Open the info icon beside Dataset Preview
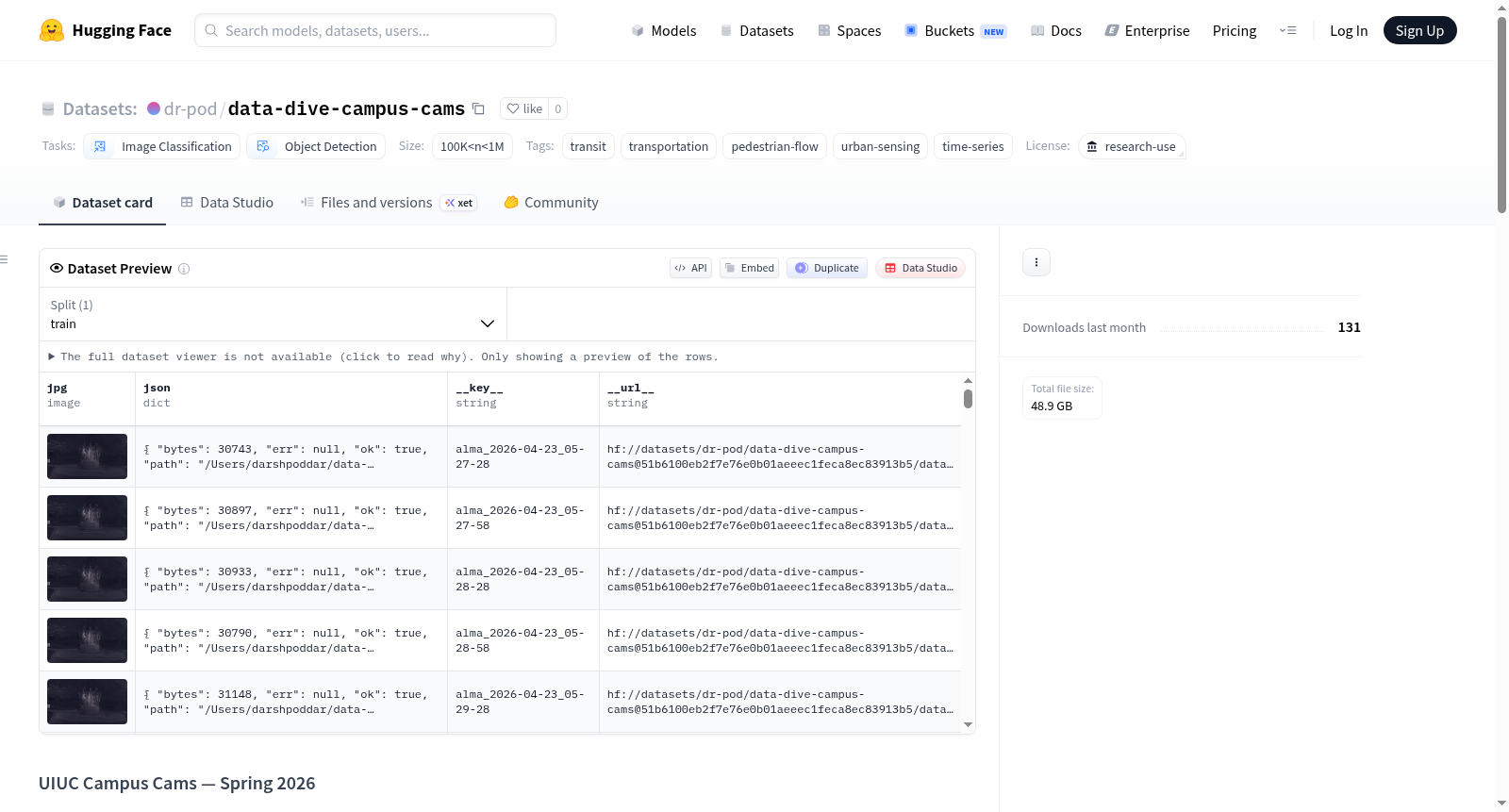This screenshot has height=812, width=1509. (184, 269)
